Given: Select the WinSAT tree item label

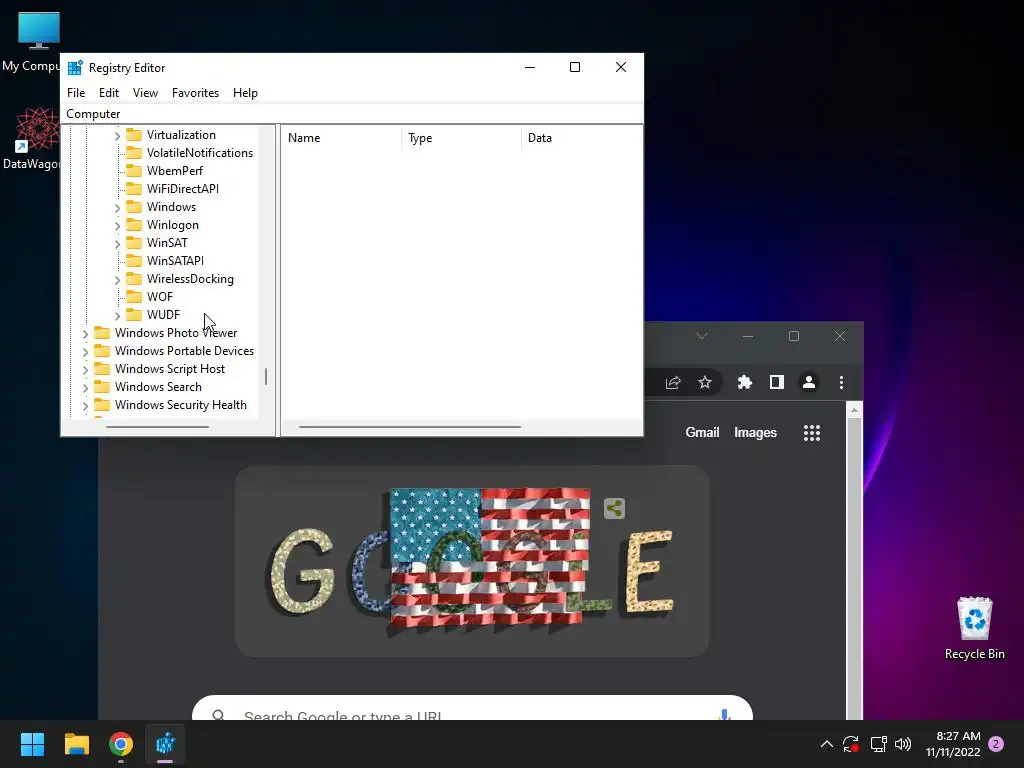Looking at the screenshot, I should point(167,242).
